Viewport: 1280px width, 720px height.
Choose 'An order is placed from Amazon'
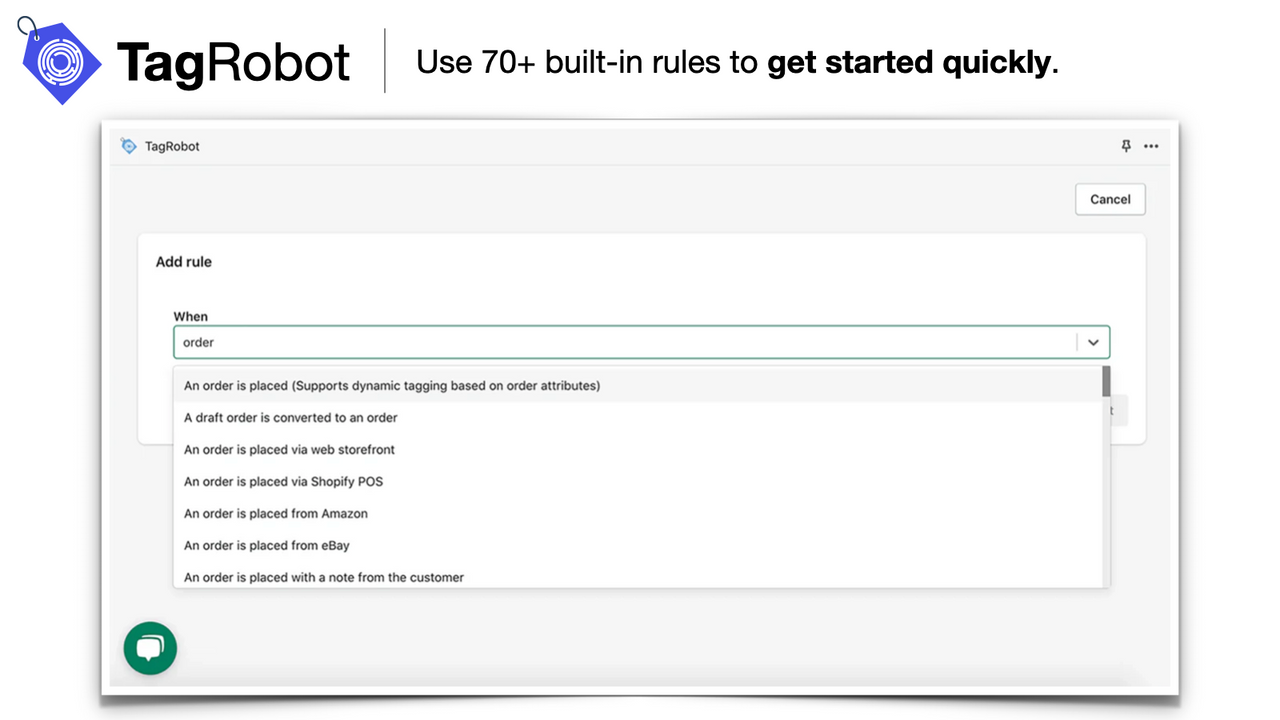coord(637,513)
